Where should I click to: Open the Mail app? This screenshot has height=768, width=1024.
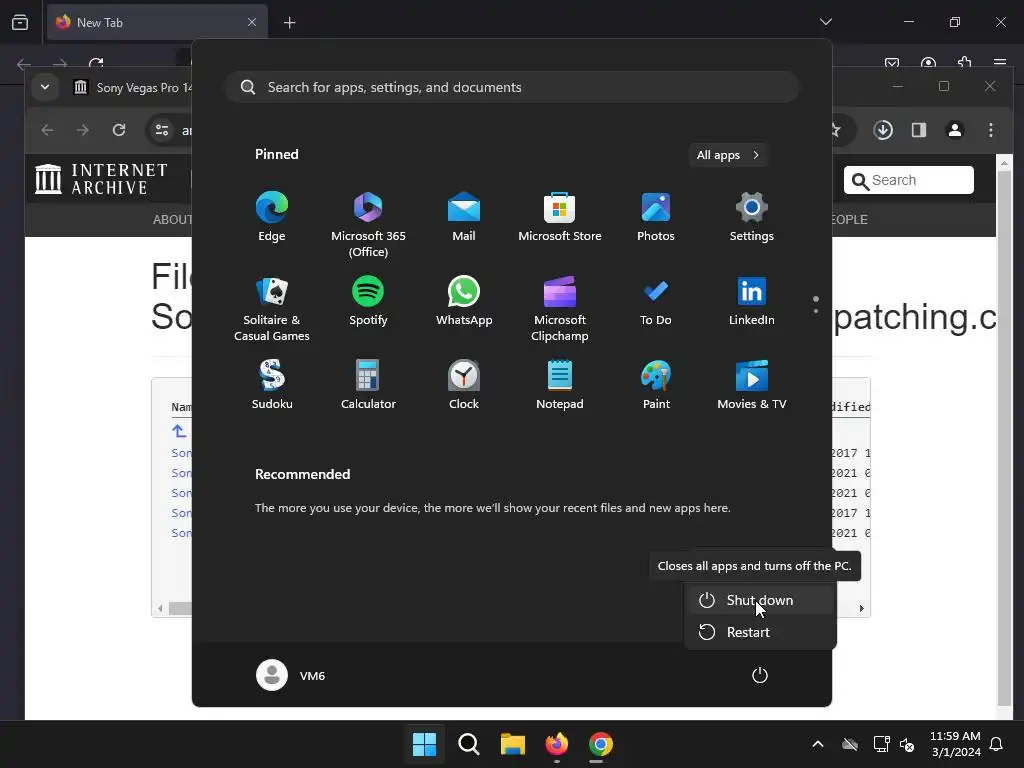click(464, 217)
